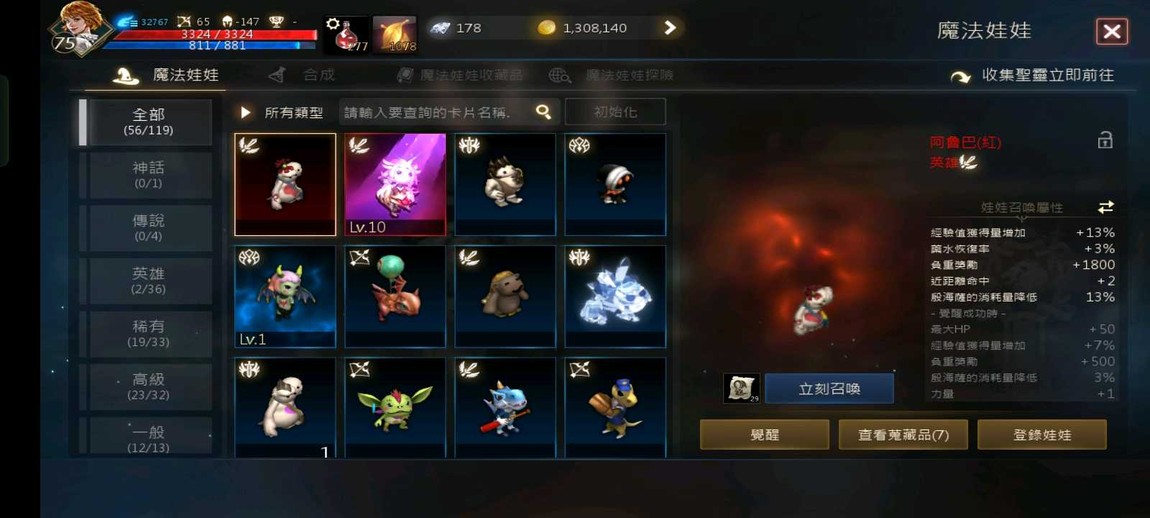1150x518 pixels.
Task: Open the red potion quick slot
Action: [x=346, y=34]
